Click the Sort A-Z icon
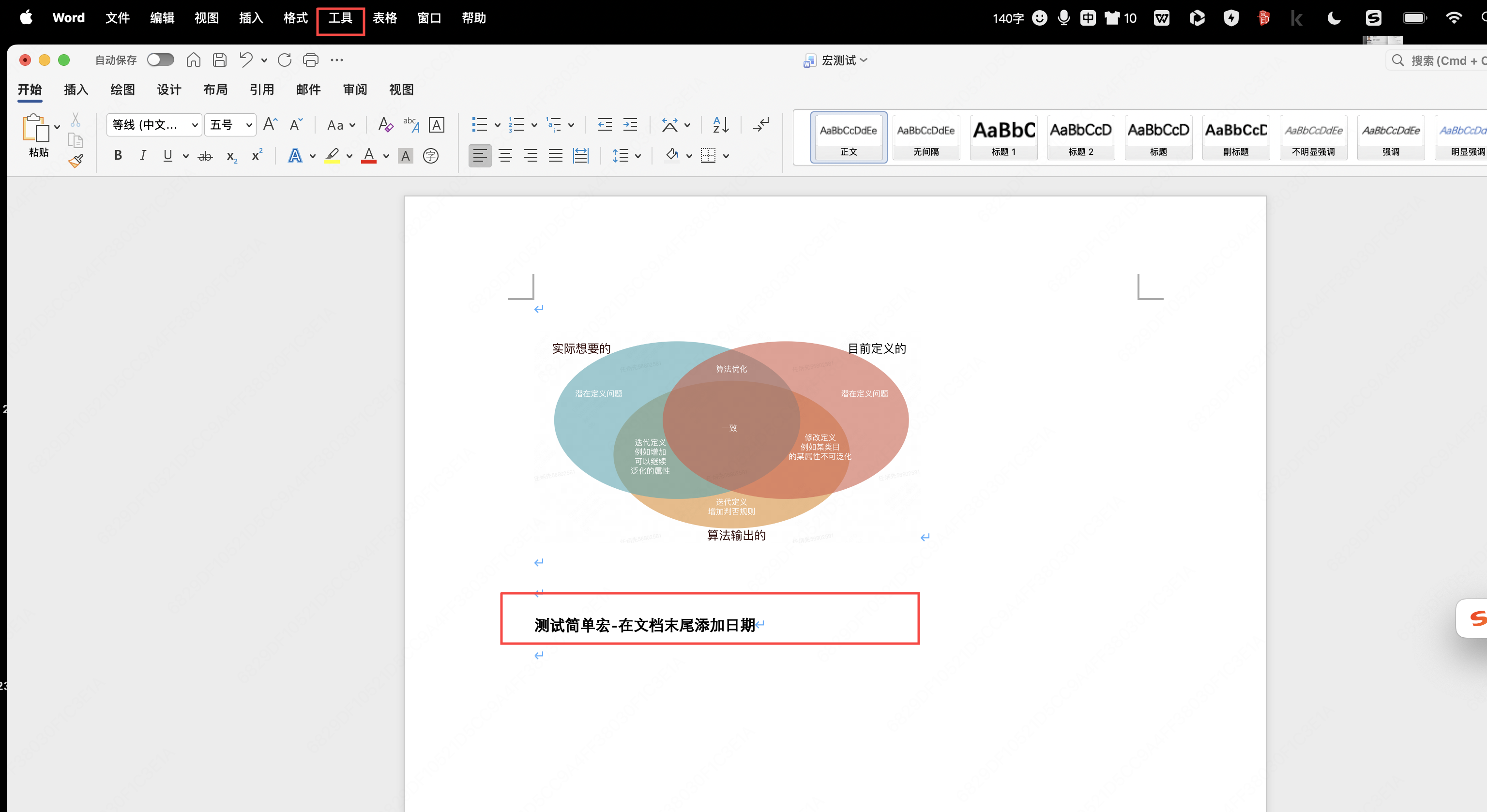The height and width of the screenshot is (812, 1487). [720, 125]
